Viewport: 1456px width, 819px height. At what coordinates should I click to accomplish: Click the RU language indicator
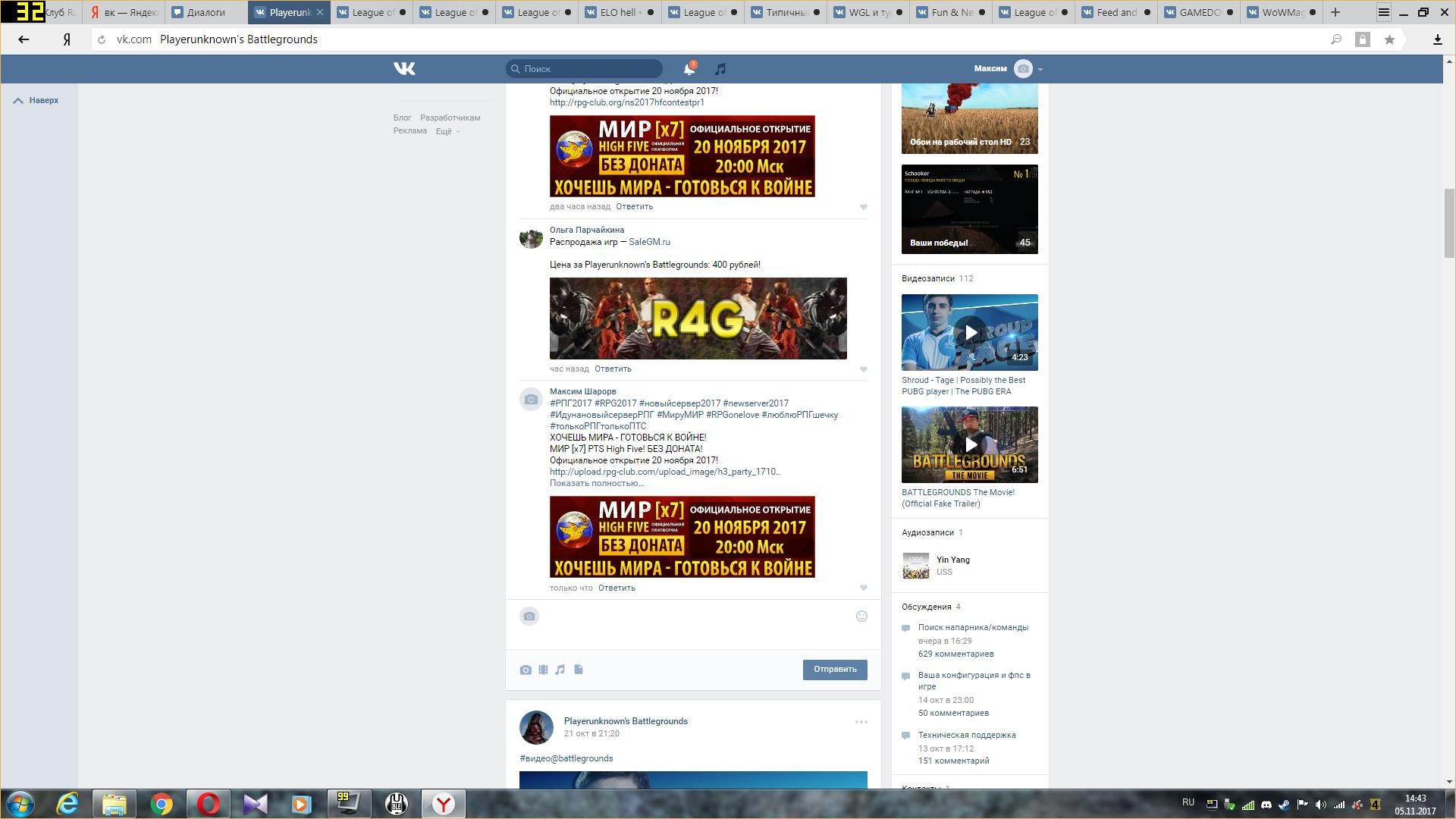(1188, 802)
